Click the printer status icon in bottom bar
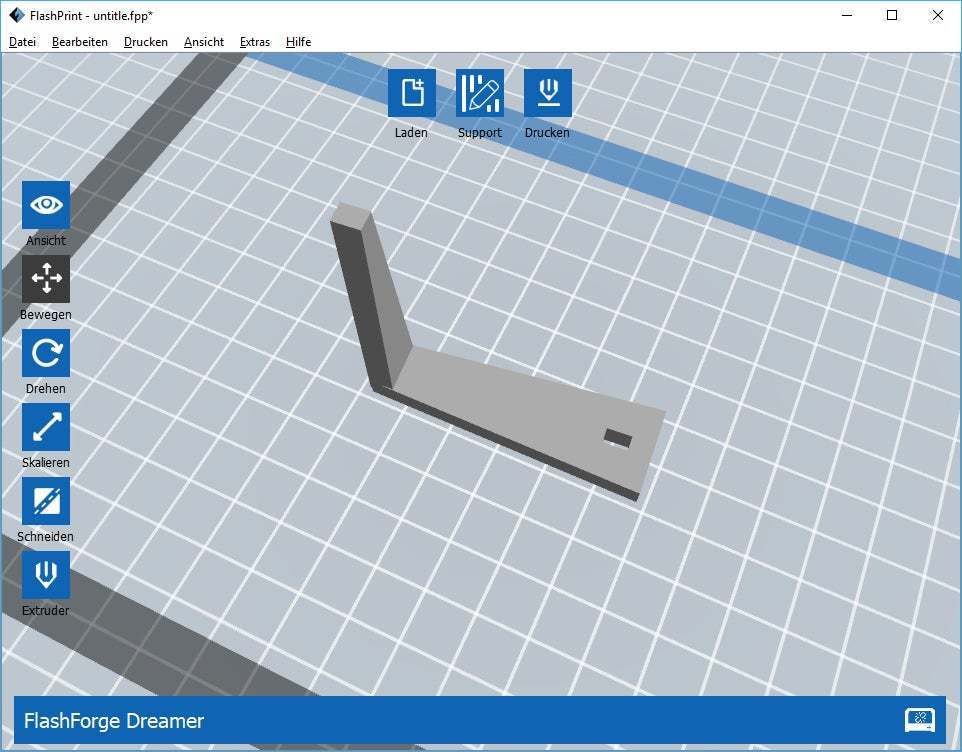 920,720
